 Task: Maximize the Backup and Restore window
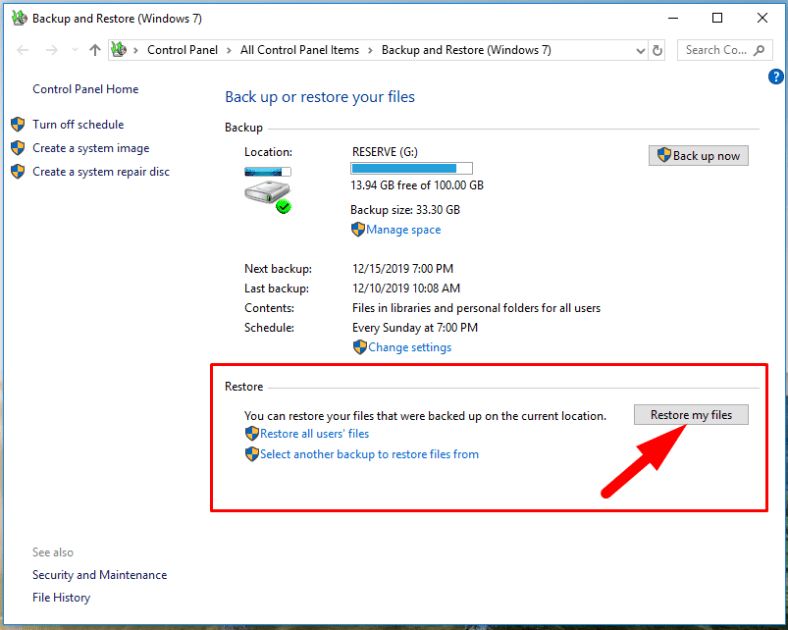tap(717, 19)
